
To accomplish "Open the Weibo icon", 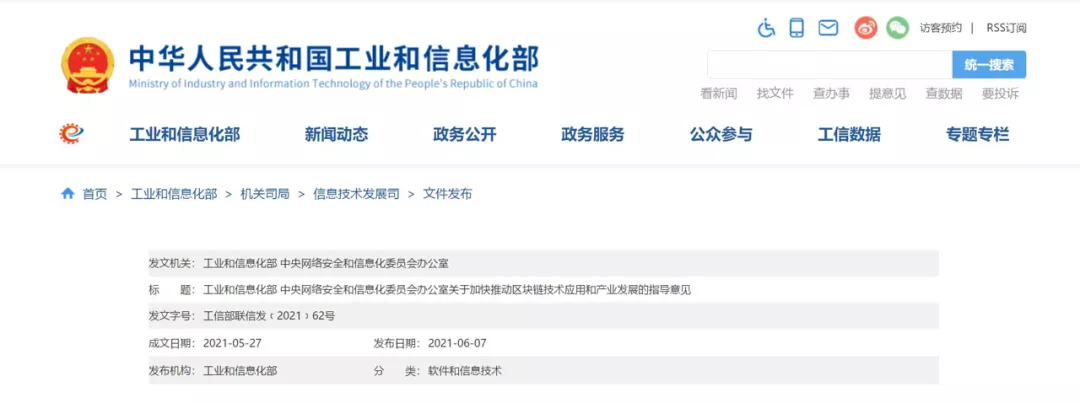I will pyautogui.click(x=866, y=28).
